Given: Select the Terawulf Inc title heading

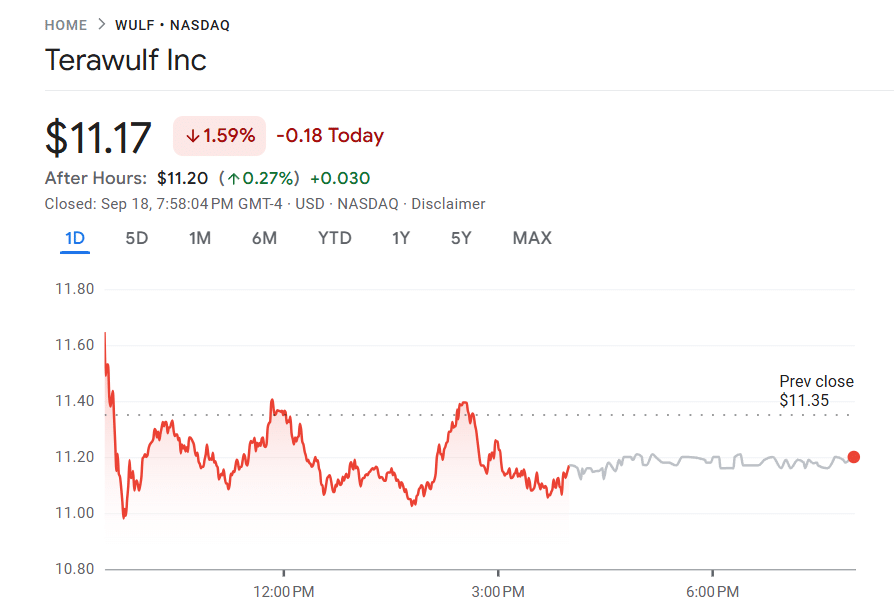Looking at the screenshot, I should [x=126, y=61].
